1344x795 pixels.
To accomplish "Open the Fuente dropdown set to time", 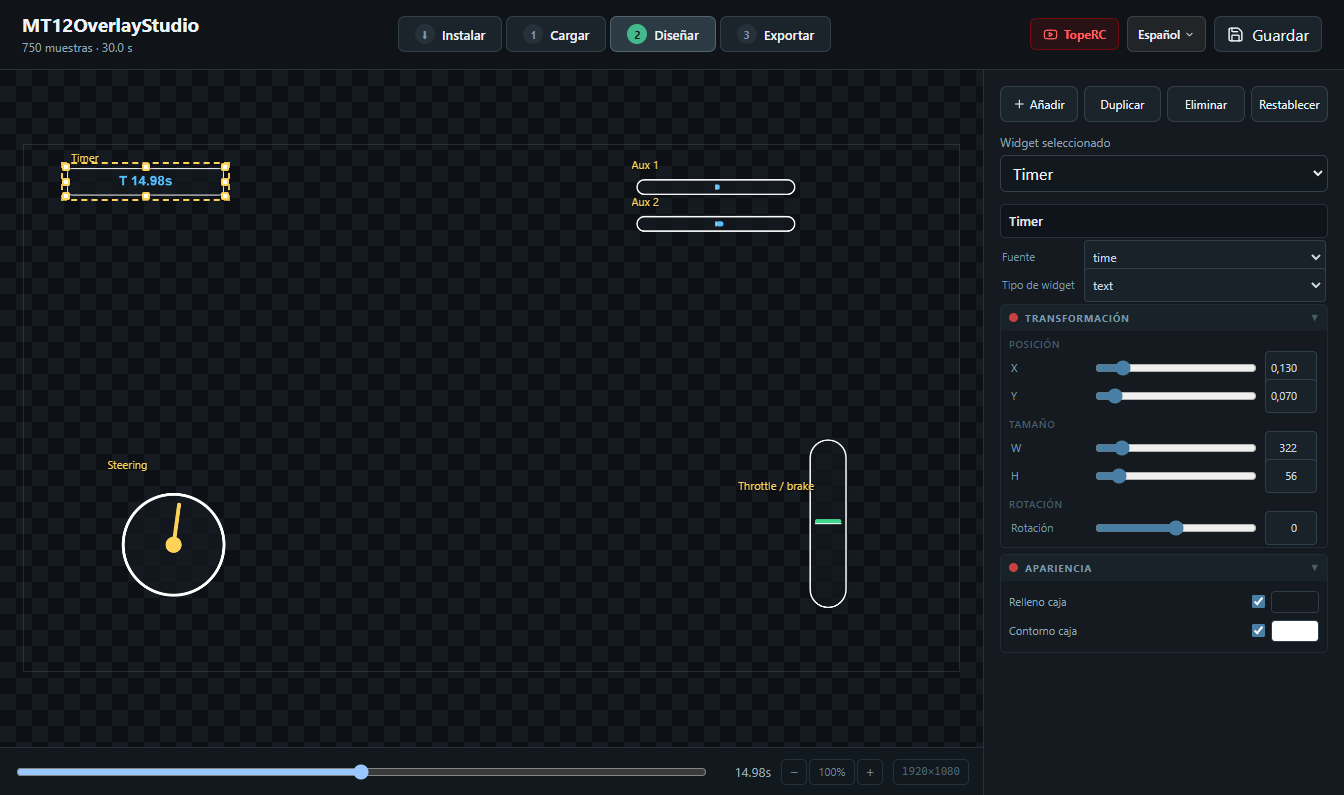I will point(1205,257).
